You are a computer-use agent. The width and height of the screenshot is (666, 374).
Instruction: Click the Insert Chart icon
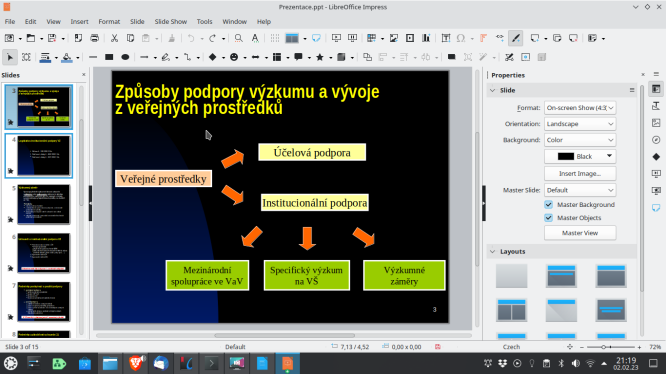(x=426, y=38)
